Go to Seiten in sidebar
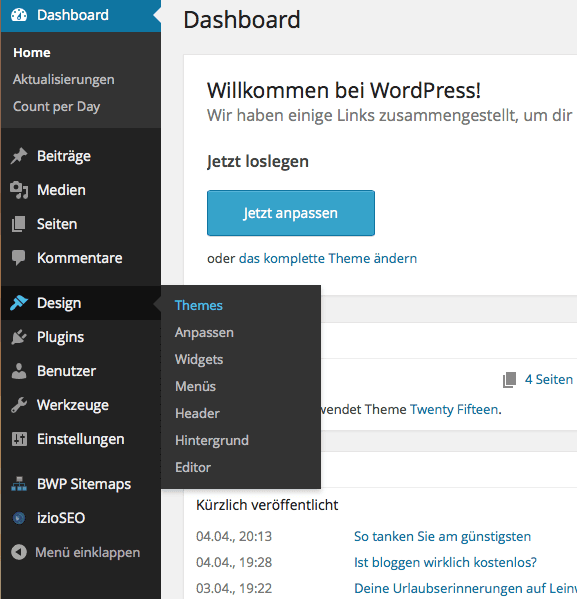This screenshot has width=577, height=599. coord(57,224)
